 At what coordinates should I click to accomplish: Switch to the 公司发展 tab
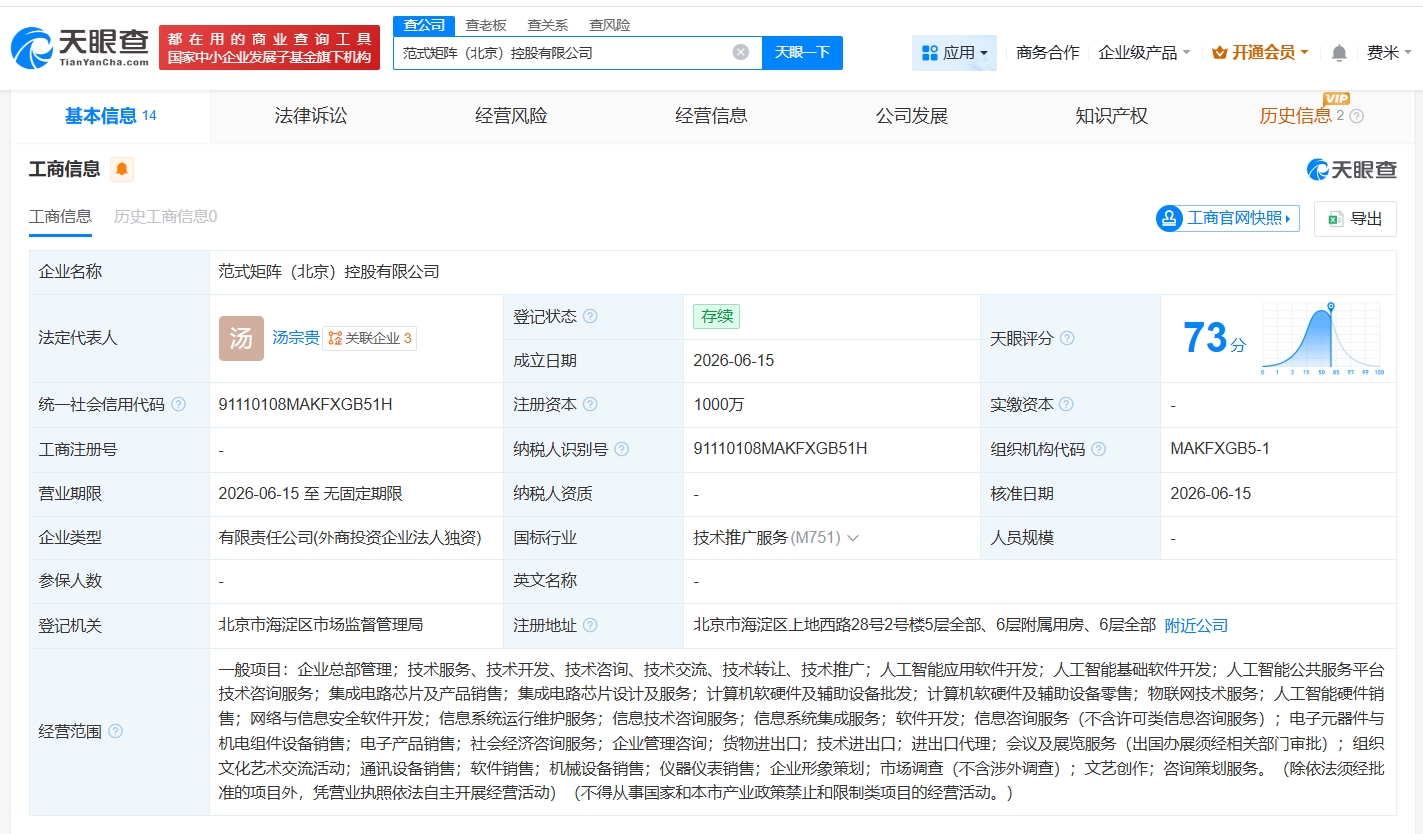coord(911,116)
